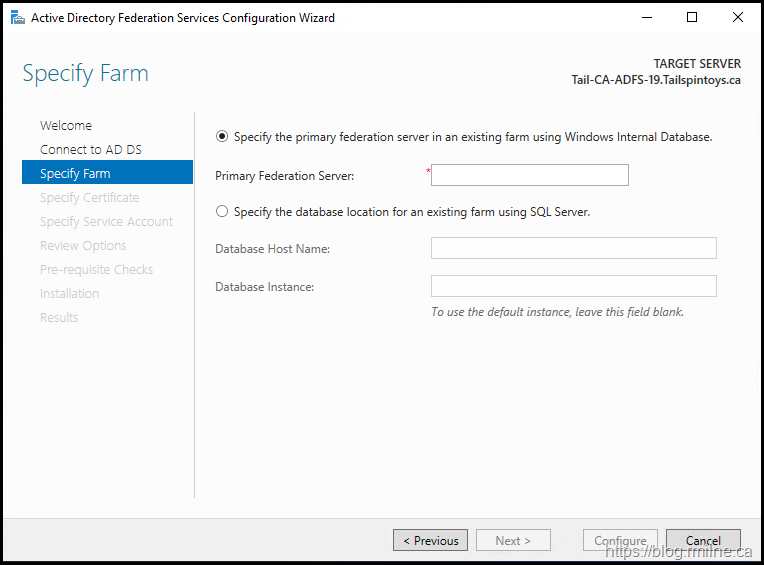764x565 pixels.
Task: Close the AD FS Configuration Wizard window
Action: tap(738, 18)
